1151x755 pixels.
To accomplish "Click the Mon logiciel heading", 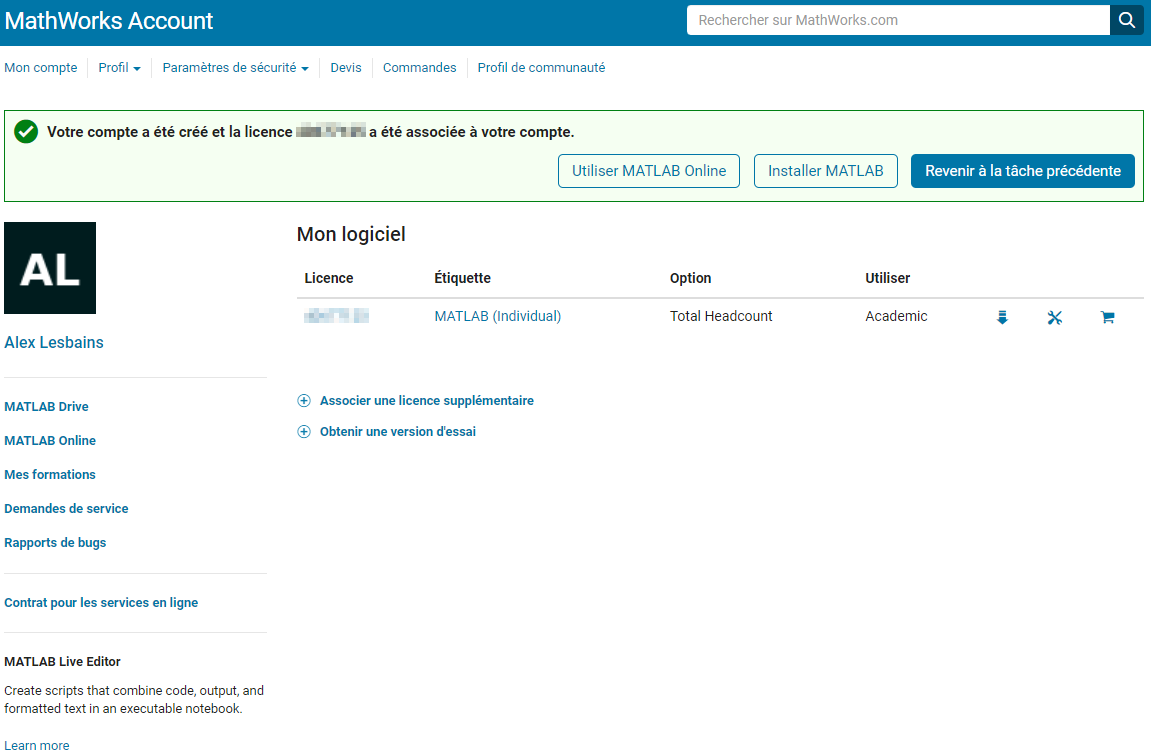I will click(x=351, y=234).
